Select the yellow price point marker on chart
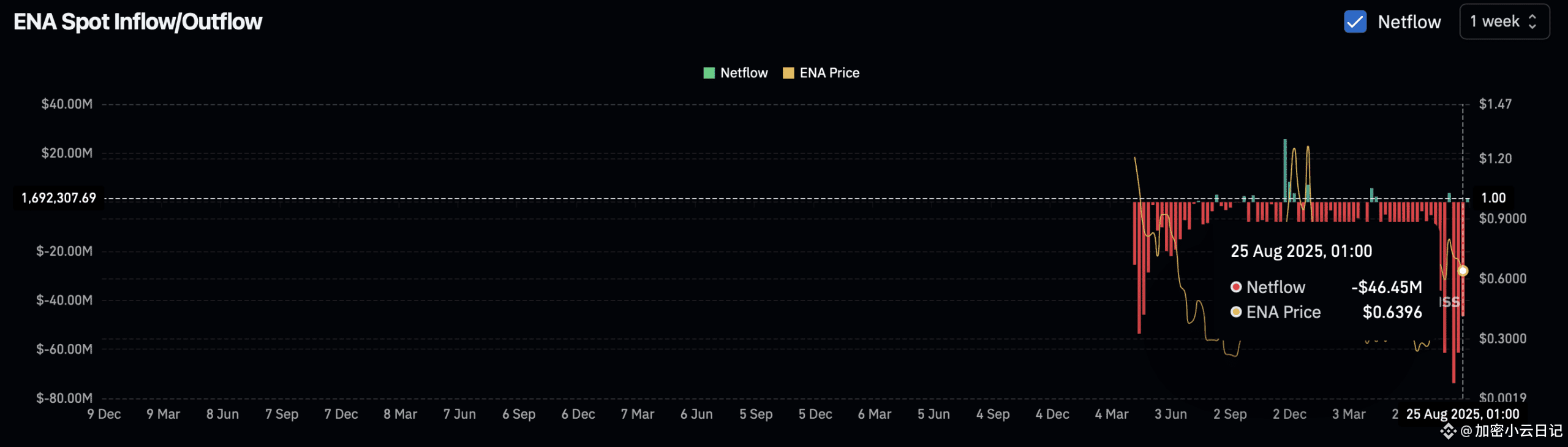Screen dimensions: 1568x447 [1463, 270]
